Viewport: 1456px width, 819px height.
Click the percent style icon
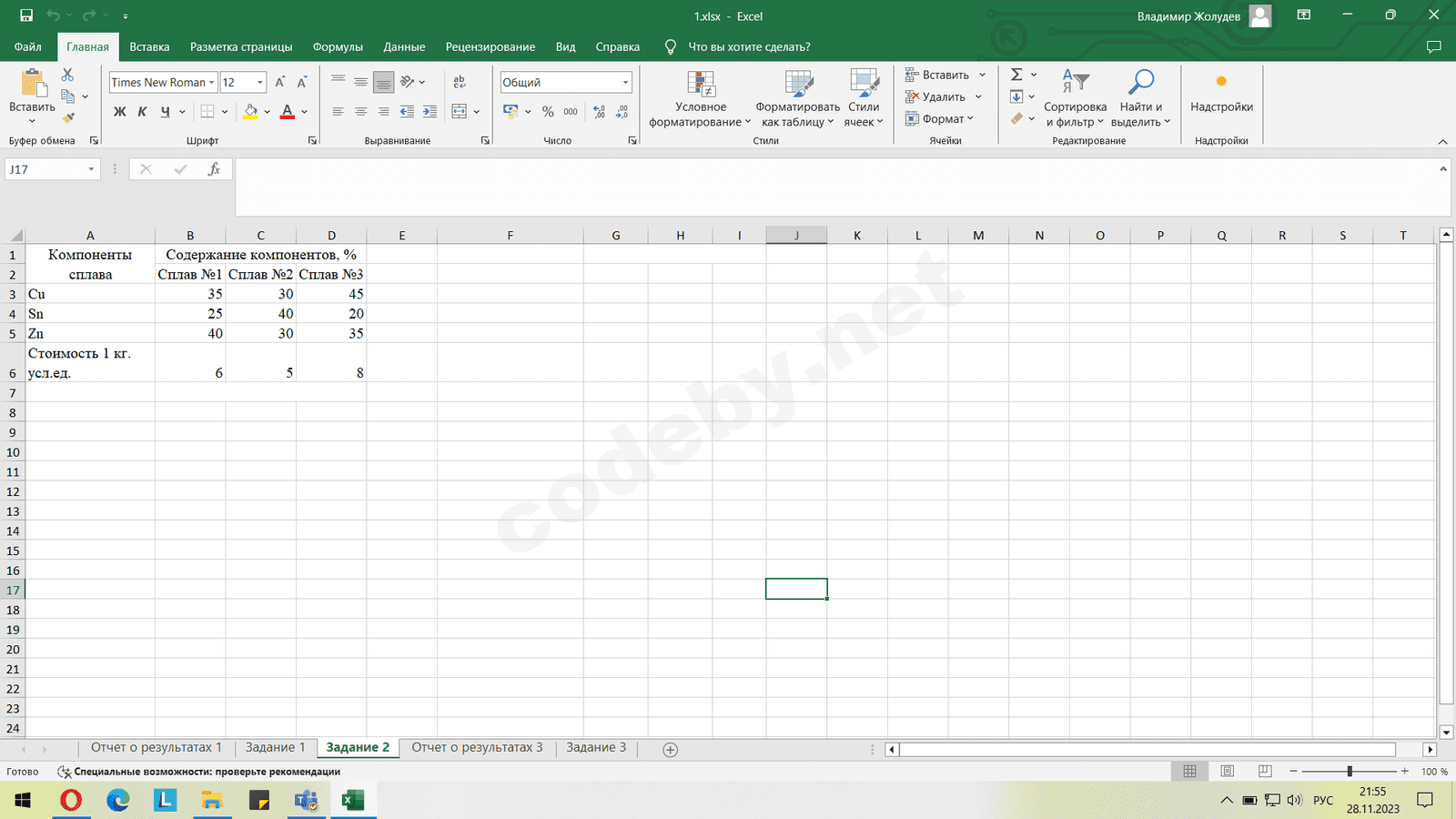548,111
